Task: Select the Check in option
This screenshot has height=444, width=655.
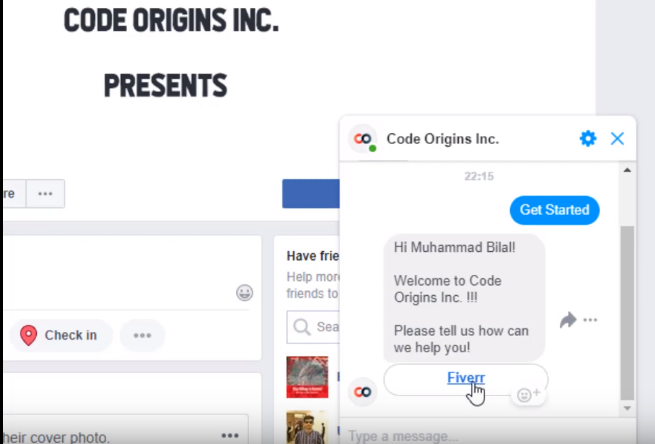Action: click(x=61, y=335)
